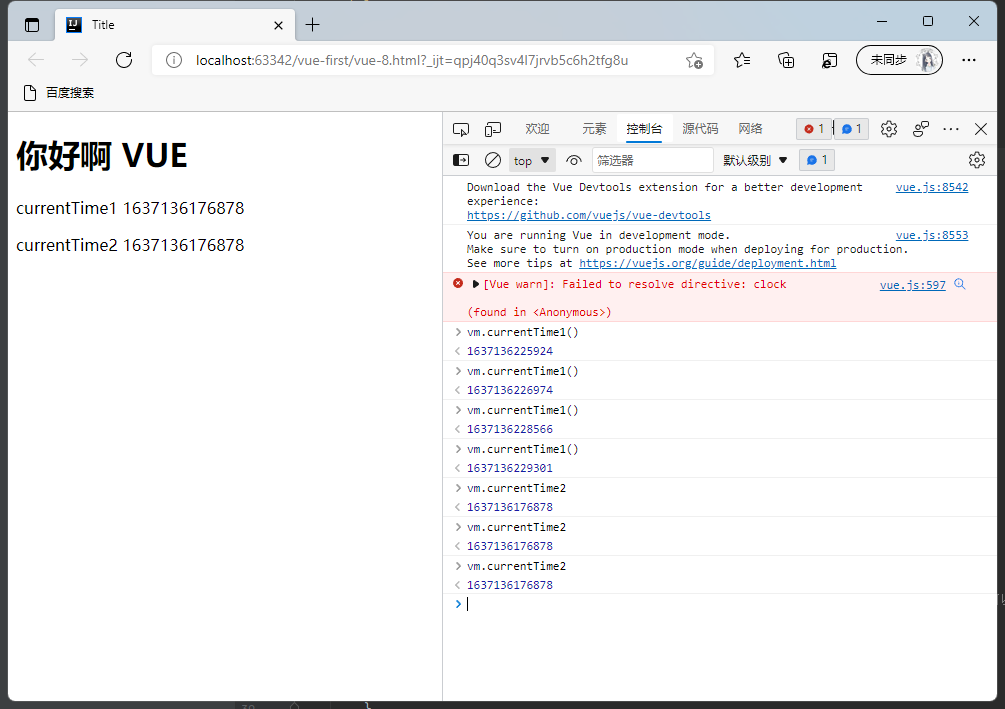Image resolution: width=1005 pixels, height=709 pixels.
Task: Open the DevTools more options menu
Action: pyautogui.click(x=951, y=129)
